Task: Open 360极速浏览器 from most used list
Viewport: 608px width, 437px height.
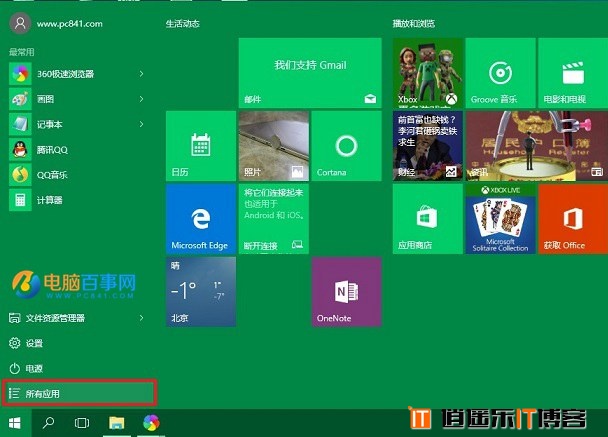Action: tap(78, 74)
